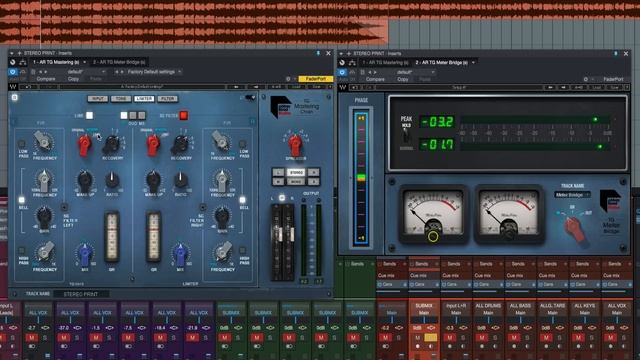Enable the left LOW PASS filter button

click(x=22, y=144)
